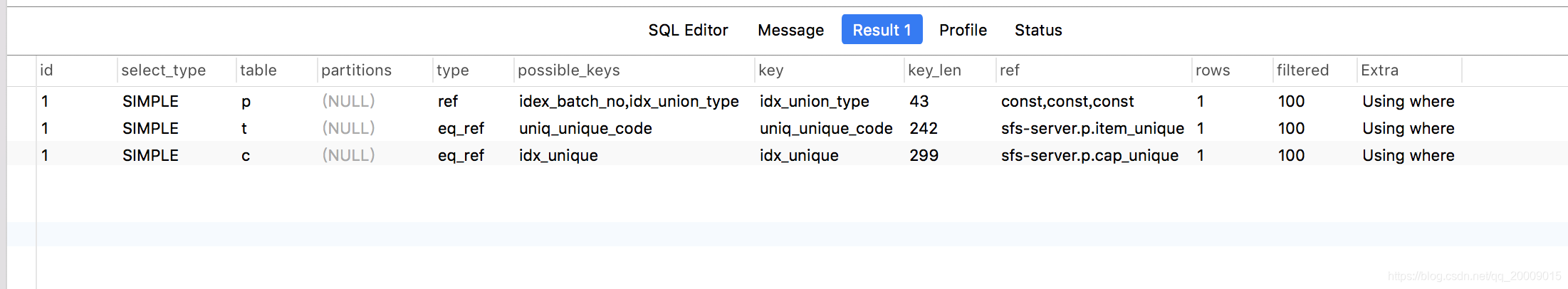The height and width of the screenshot is (289, 1568).
Task: Click the Extra column header
Action: tap(1379, 70)
